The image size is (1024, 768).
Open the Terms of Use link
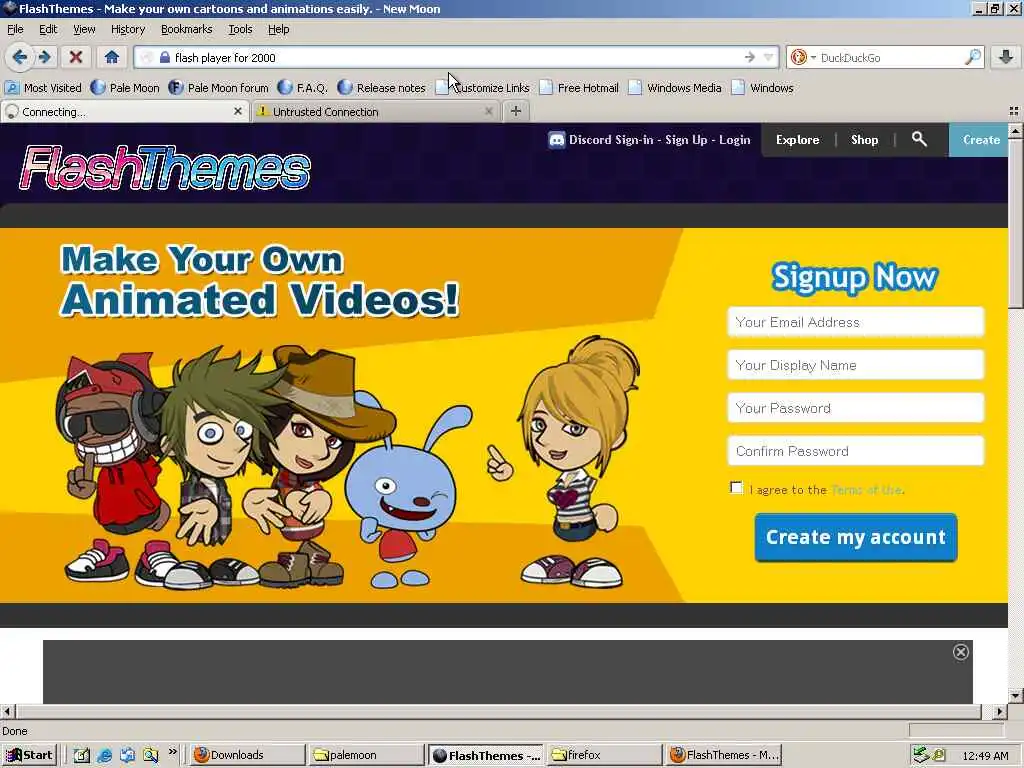click(867, 490)
